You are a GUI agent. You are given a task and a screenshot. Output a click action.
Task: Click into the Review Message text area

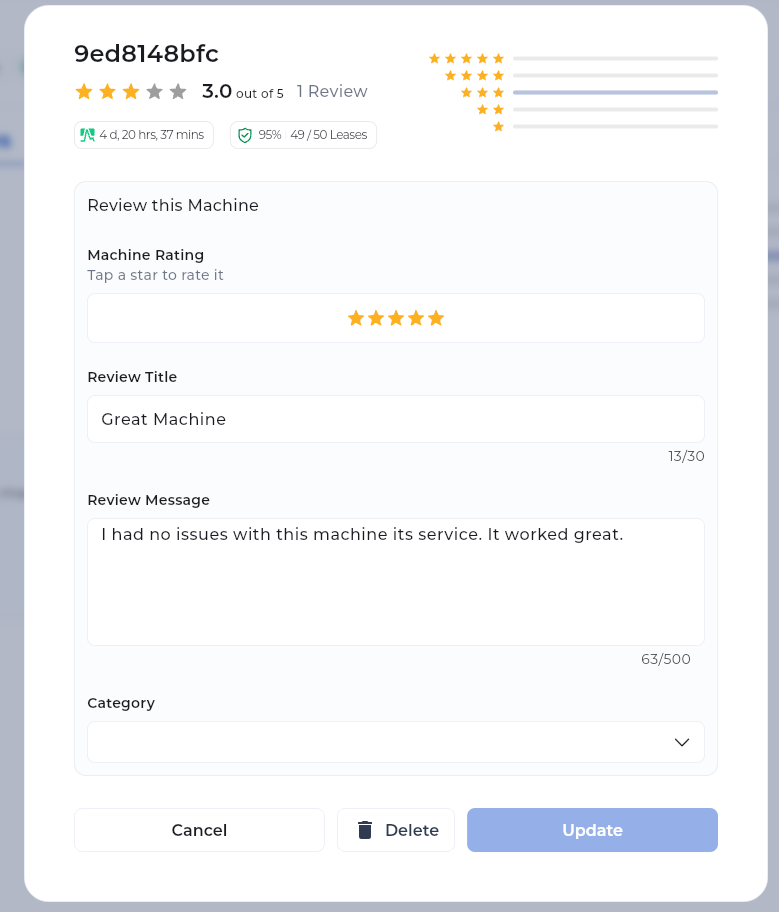396,581
